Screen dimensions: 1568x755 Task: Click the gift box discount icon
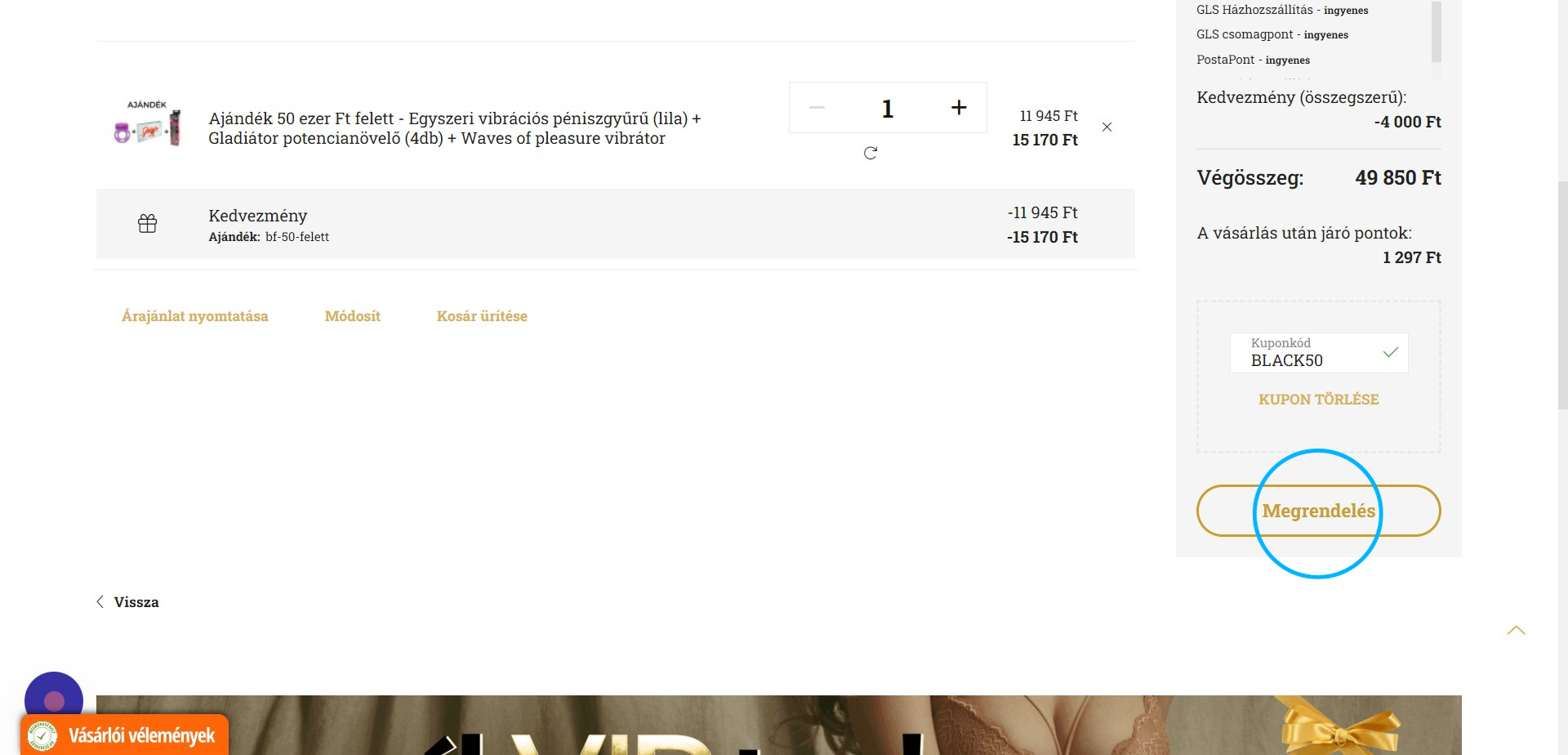click(x=148, y=223)
